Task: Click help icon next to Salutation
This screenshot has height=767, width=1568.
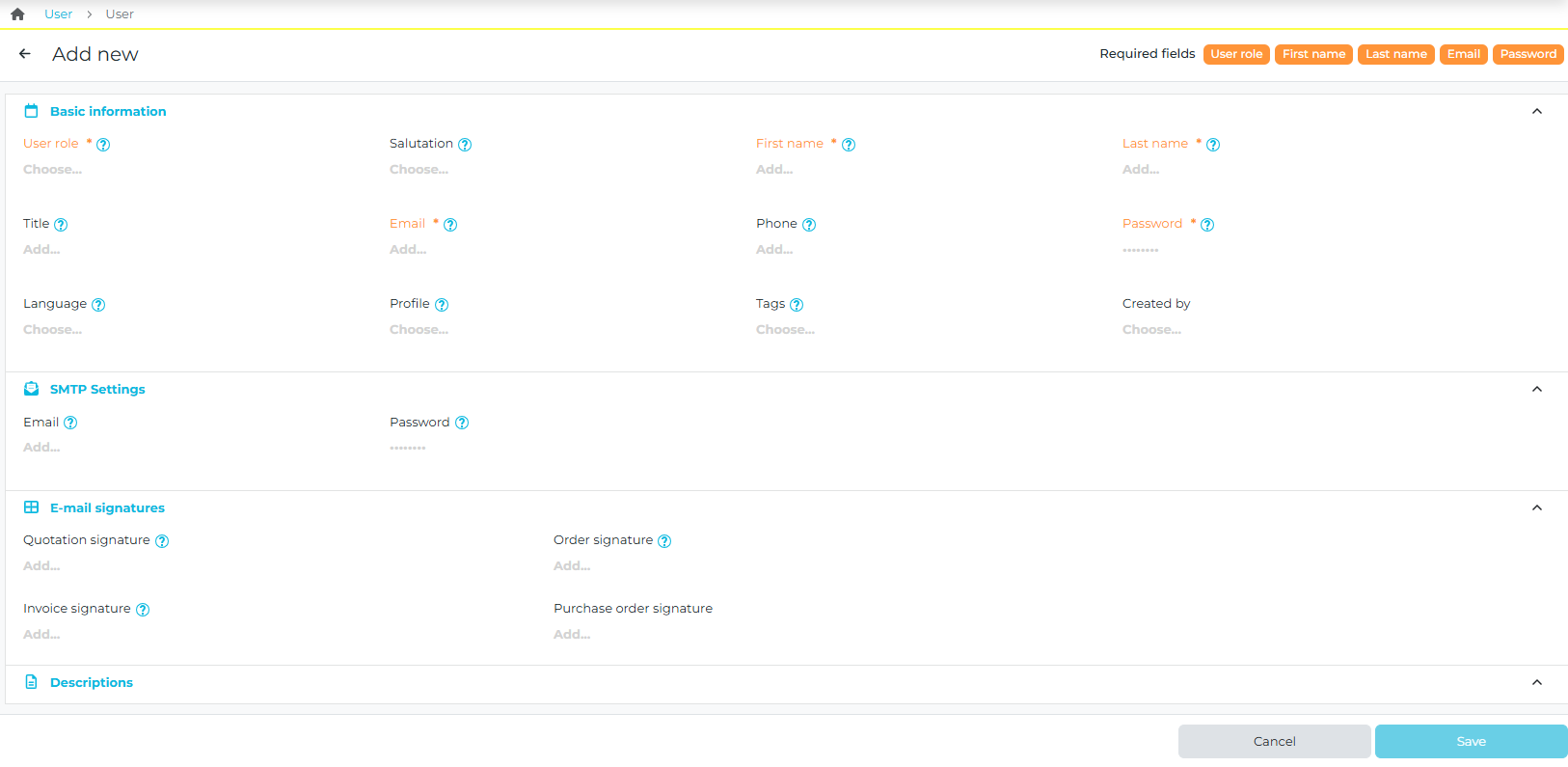Action: pos(465,145)
